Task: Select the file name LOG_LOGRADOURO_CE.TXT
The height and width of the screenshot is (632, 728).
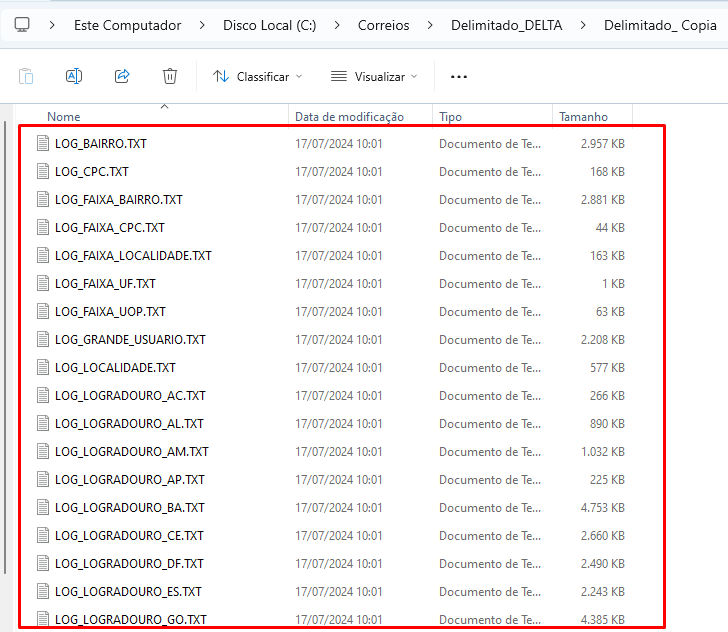Action: (129, 536)
